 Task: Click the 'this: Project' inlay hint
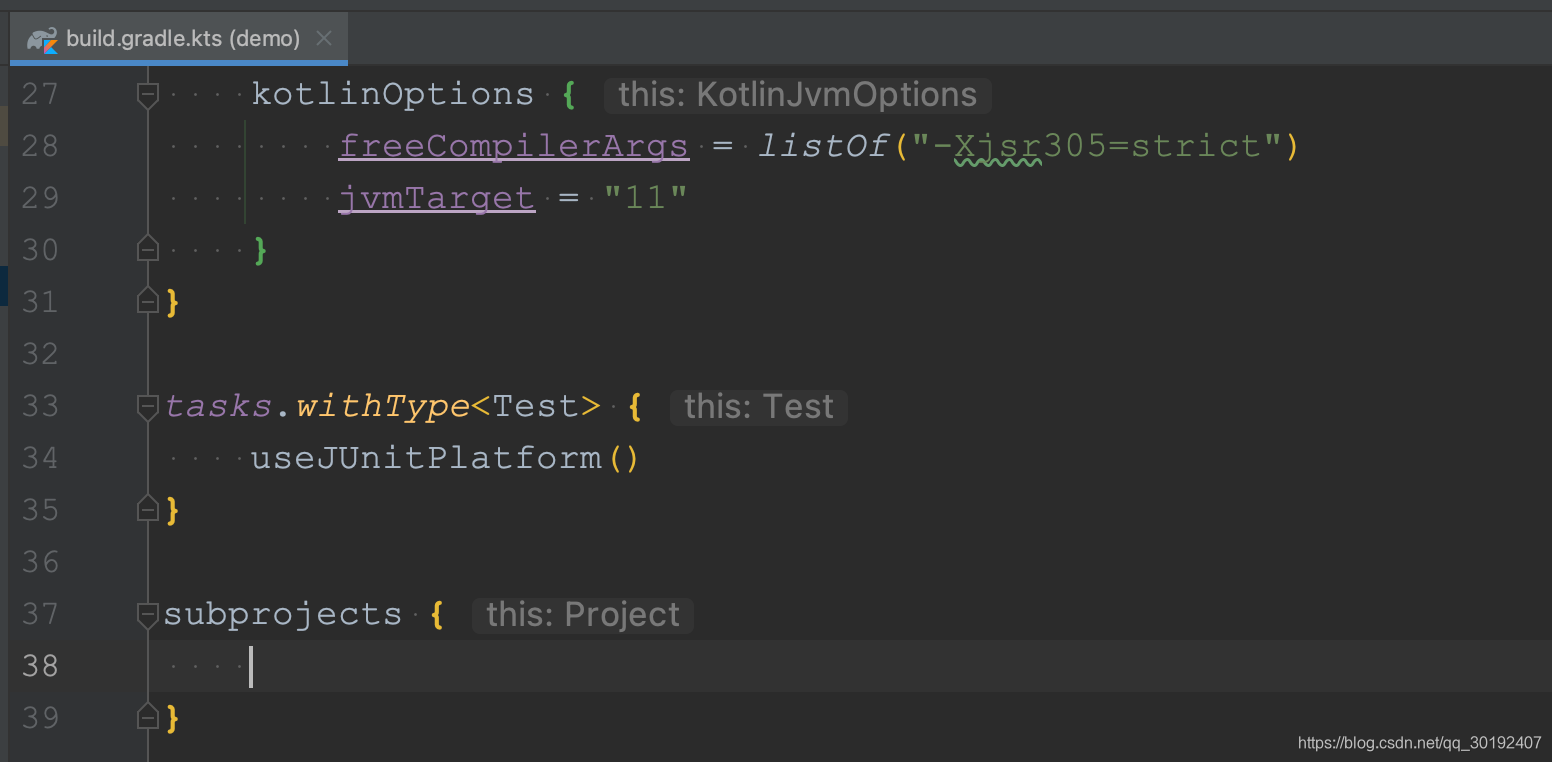[x=583, y=615]
